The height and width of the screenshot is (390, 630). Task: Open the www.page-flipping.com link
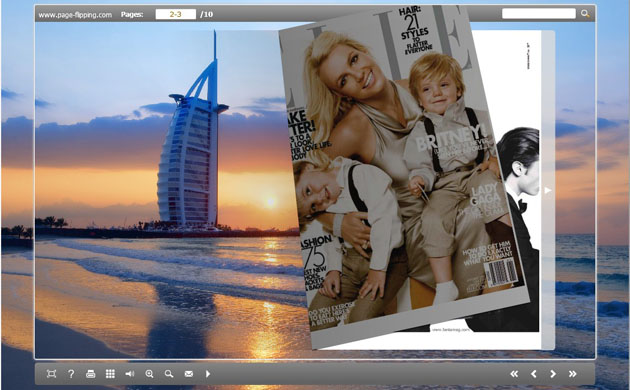point(75,15)
